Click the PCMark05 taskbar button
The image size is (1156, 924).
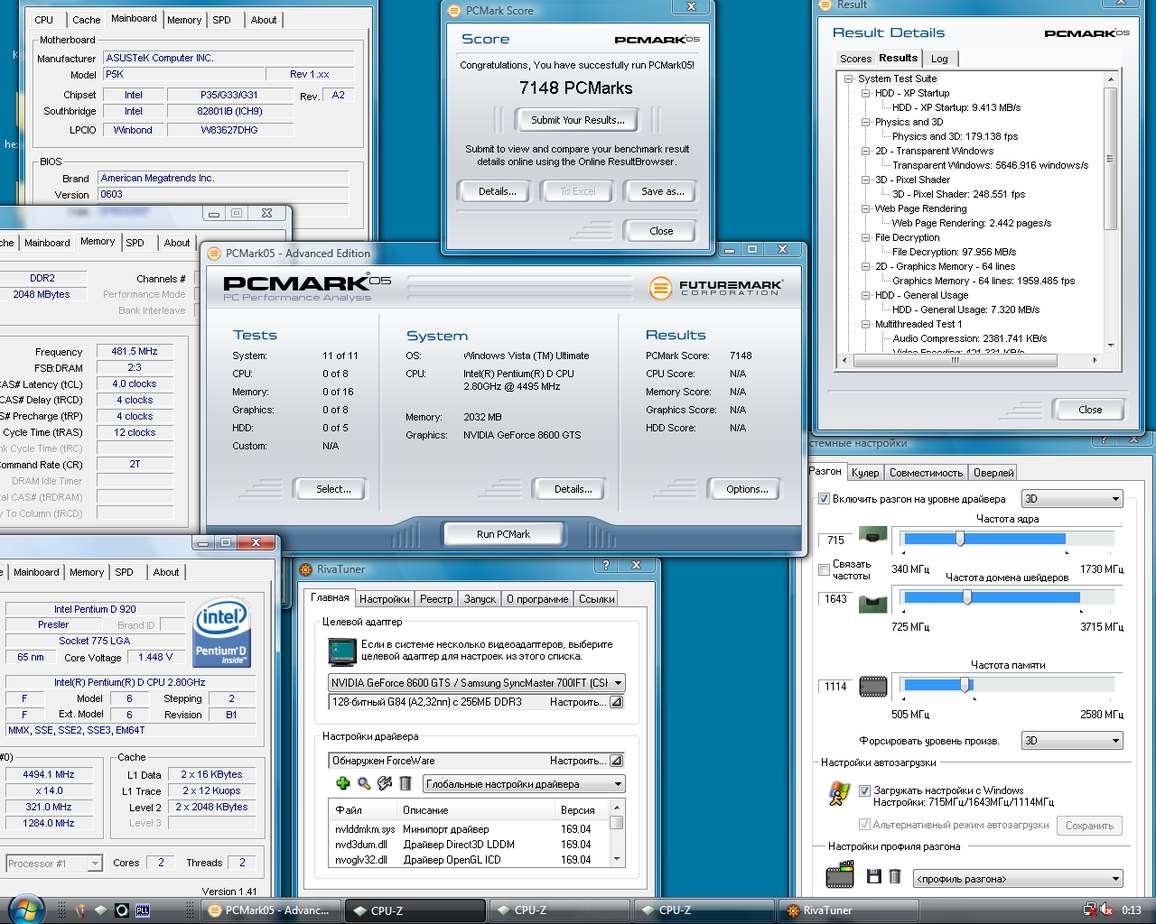(270, 911)
